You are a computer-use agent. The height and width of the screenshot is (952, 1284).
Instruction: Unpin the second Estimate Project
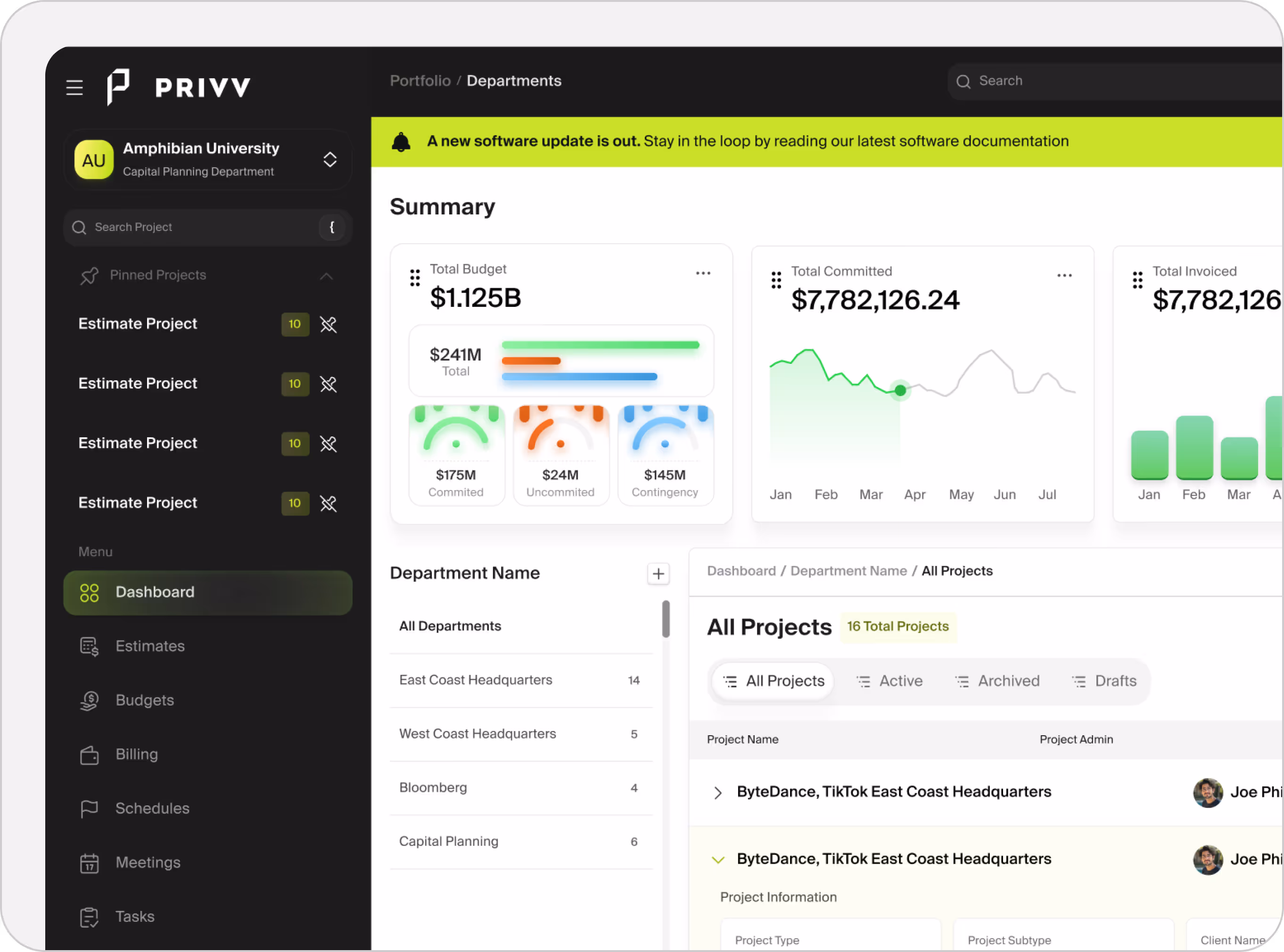pos(329,384)
